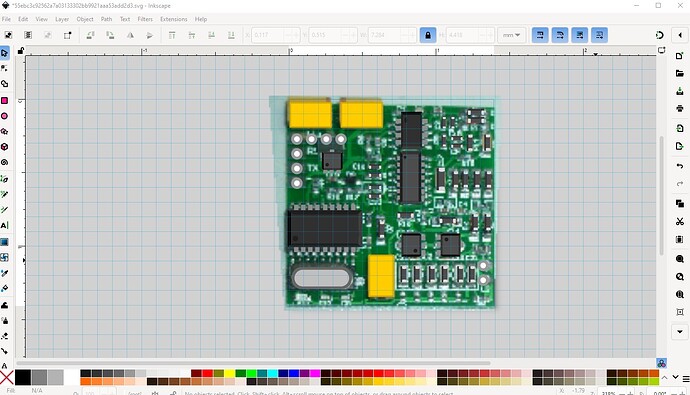The height and width of the screenshot is (395, 690).
Task: Click the remove fill X swatch
Action: pyautogui.click(x=6, y=377)
